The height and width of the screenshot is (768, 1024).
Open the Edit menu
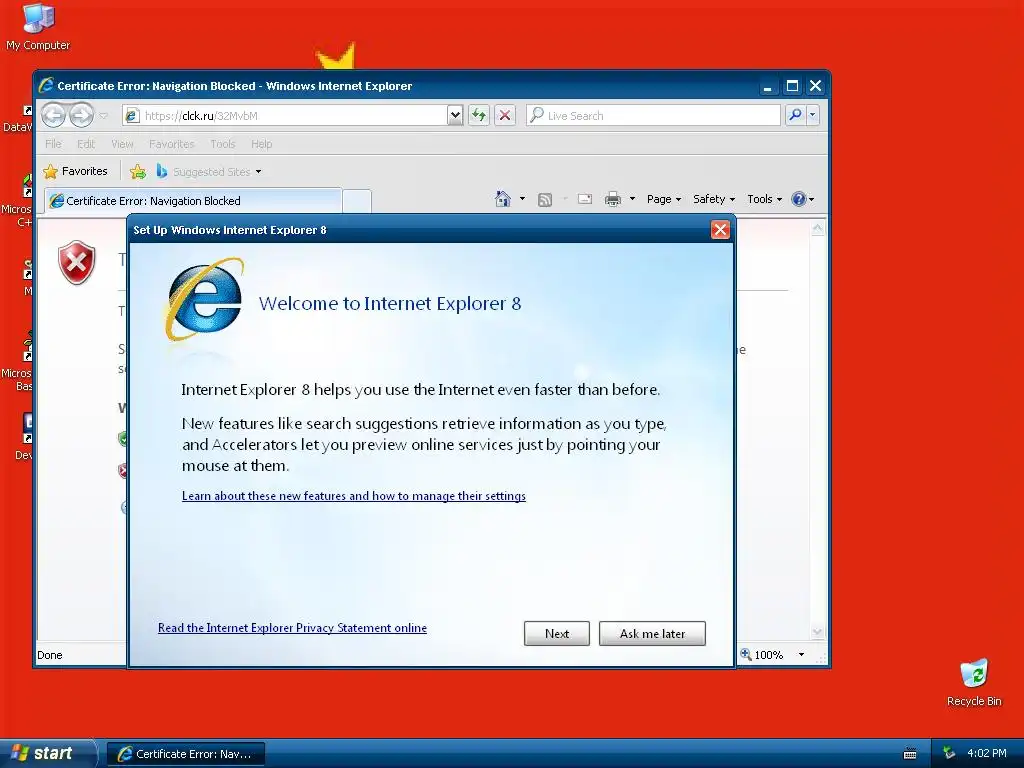click(86, 144)
